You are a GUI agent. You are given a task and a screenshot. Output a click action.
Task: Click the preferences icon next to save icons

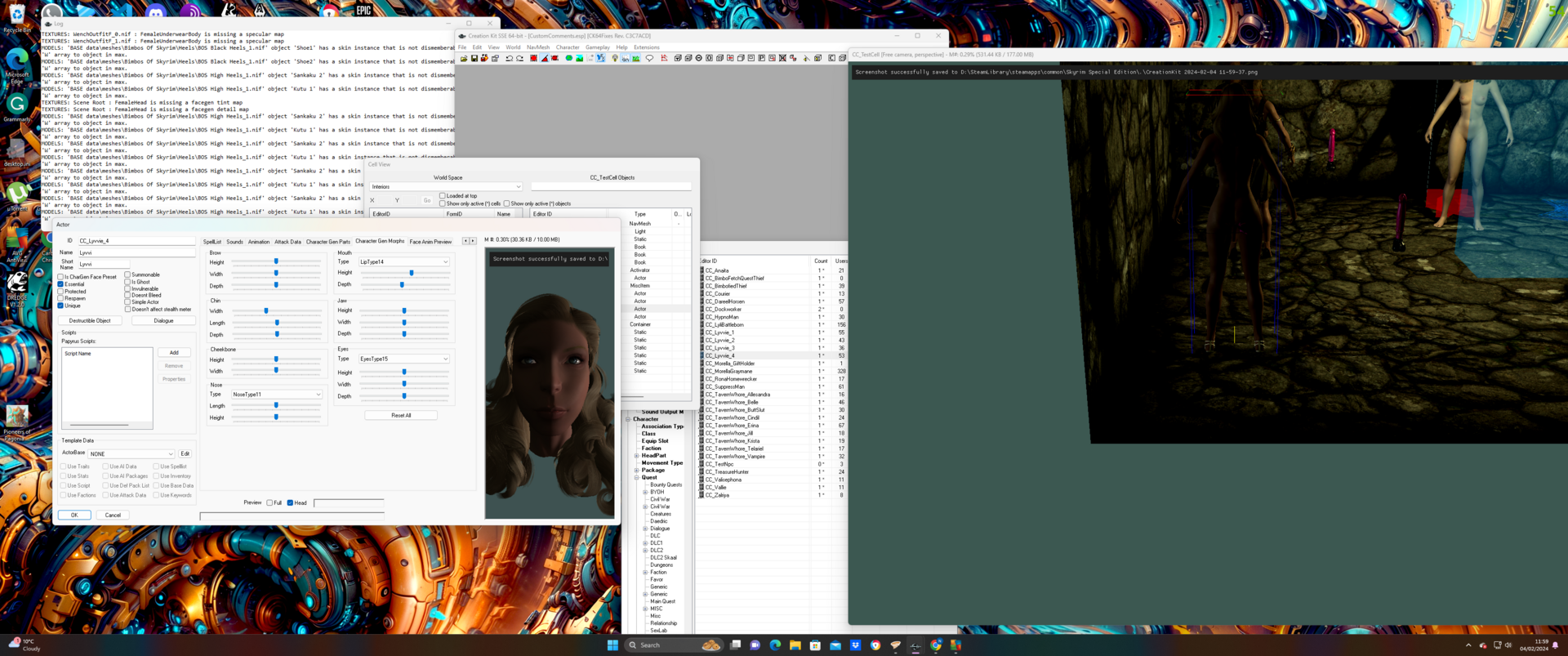click(x=495, y=58)
